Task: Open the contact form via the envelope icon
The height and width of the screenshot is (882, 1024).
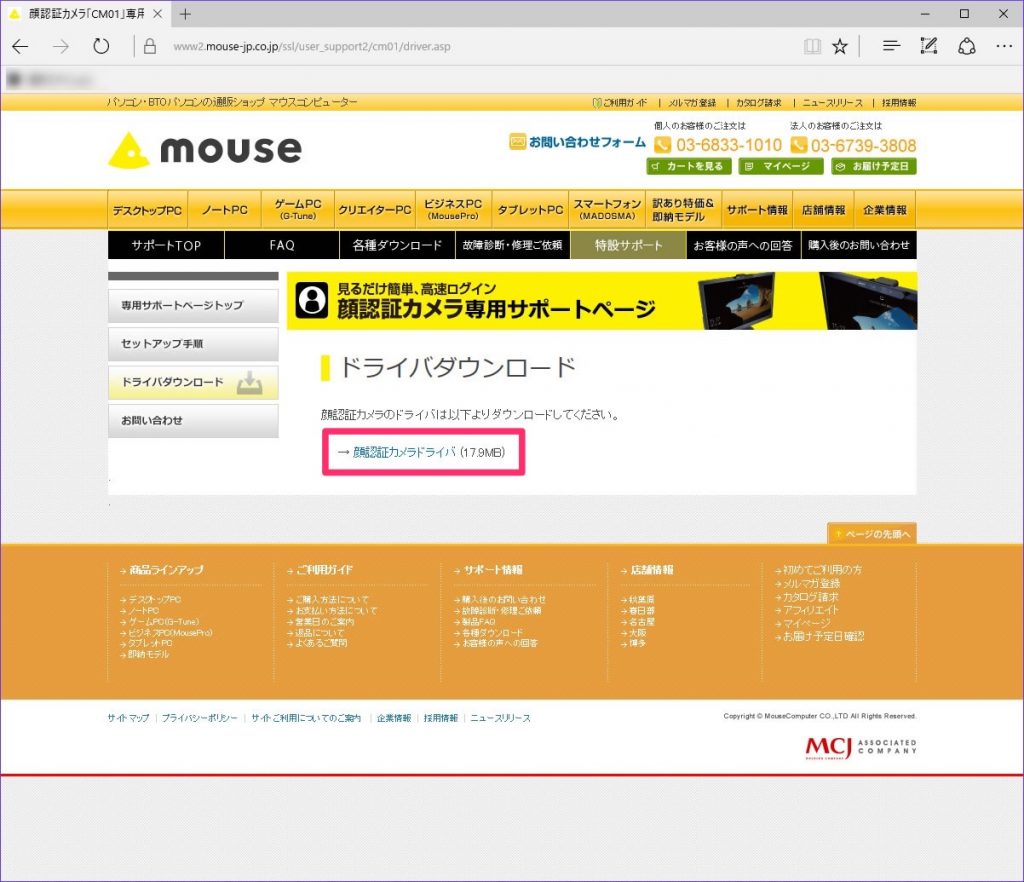Action: click(518, 142)
